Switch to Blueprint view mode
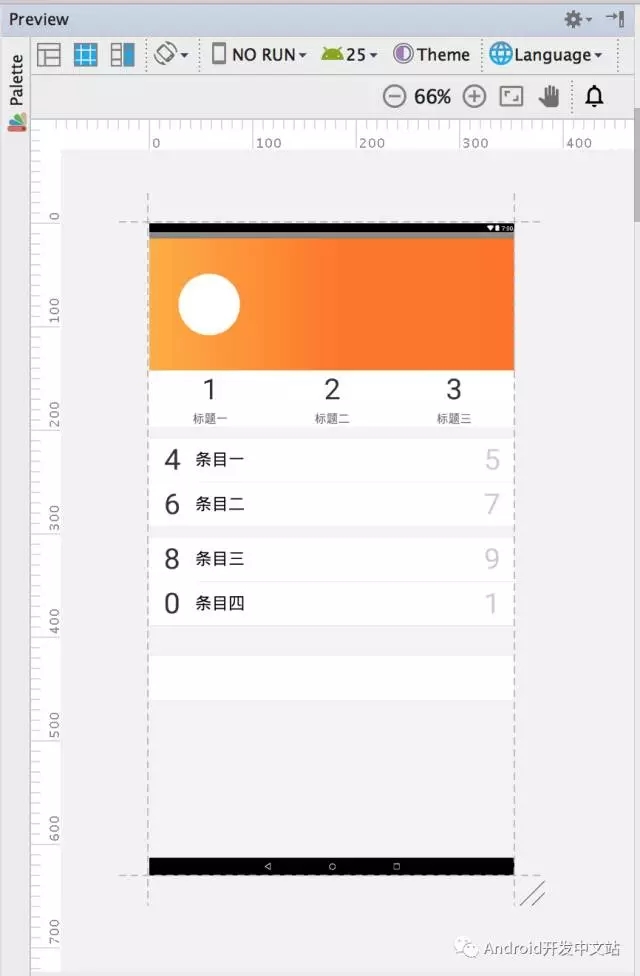Screen dimensions: 640x976 click(85, 55)
